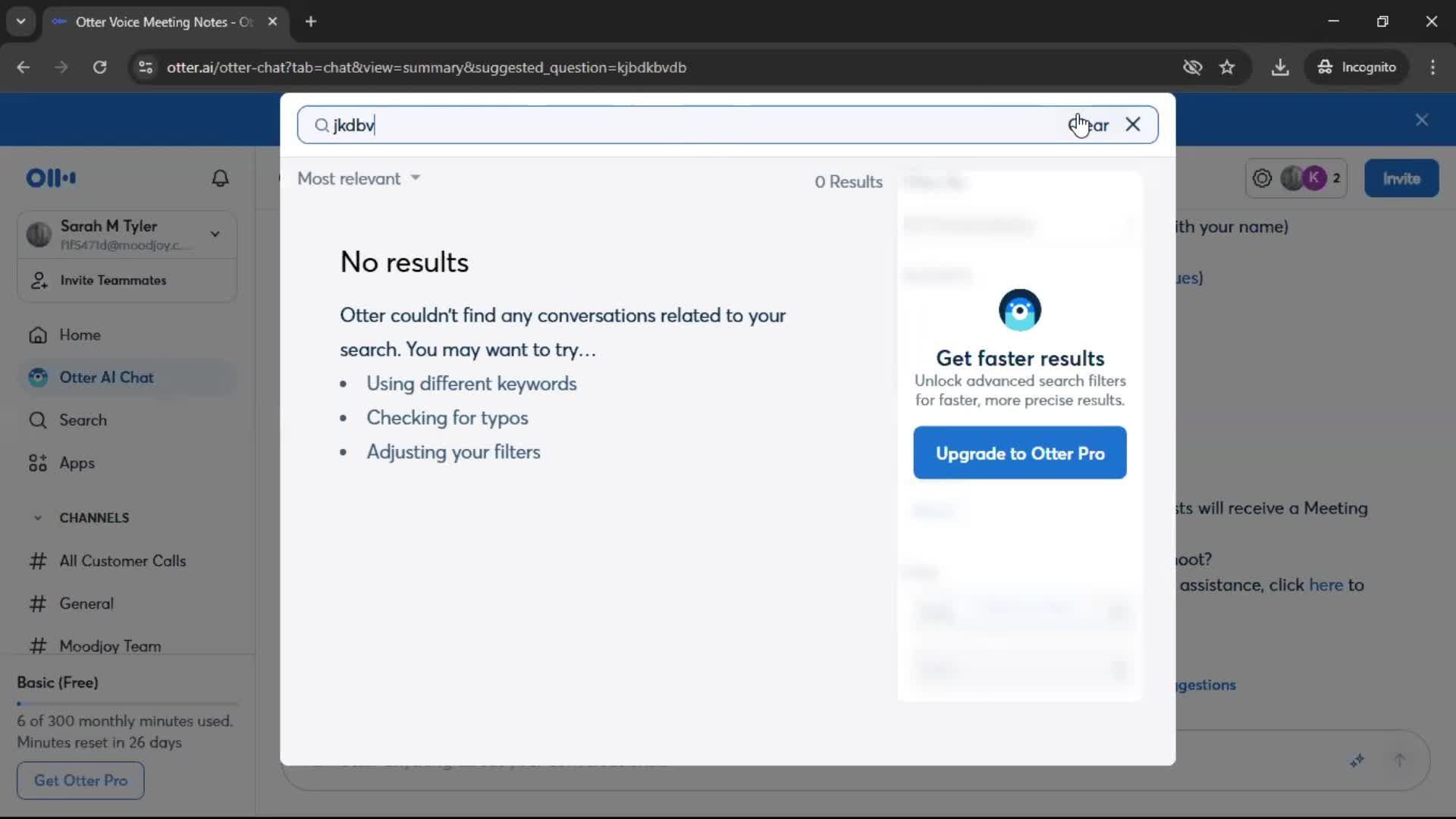The height and width of the screenshot is (819, 1456).
Task: Click the eye-slash tracking protection icon
Action: point(1192,67)
